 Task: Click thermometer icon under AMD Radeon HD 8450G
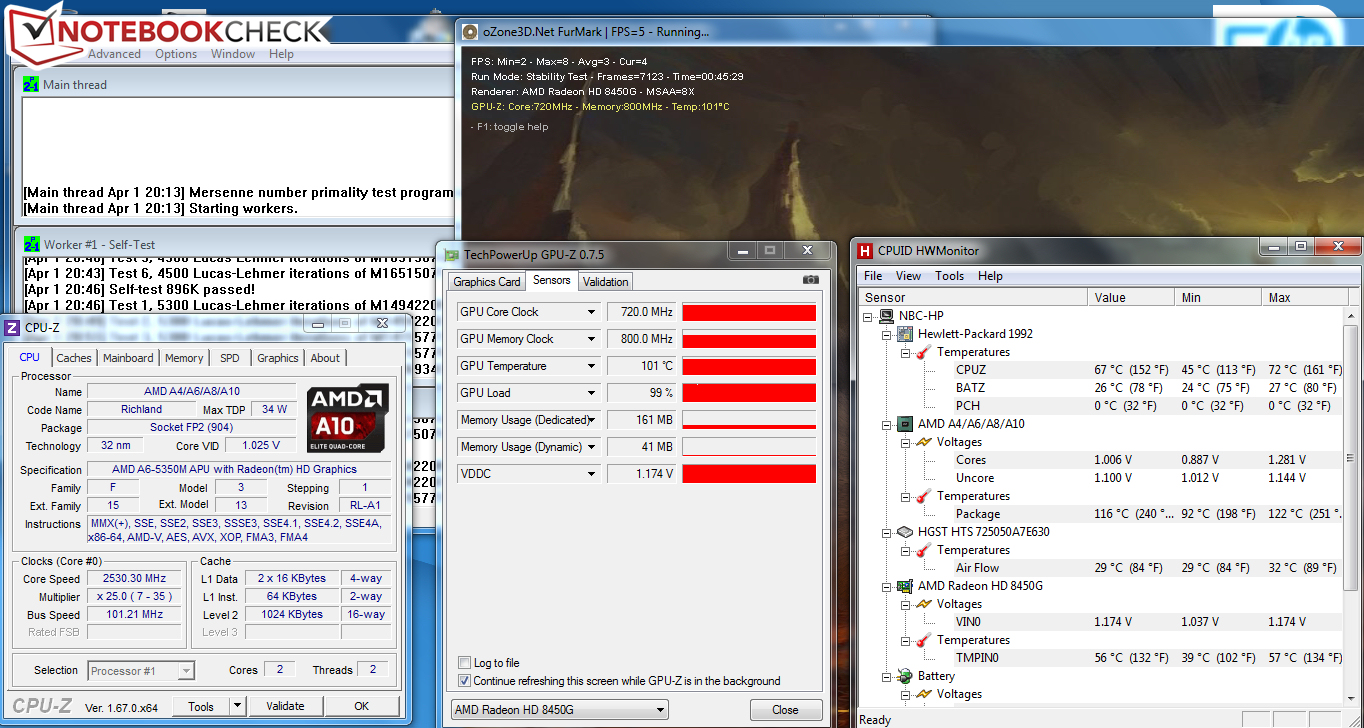(923, 640)
